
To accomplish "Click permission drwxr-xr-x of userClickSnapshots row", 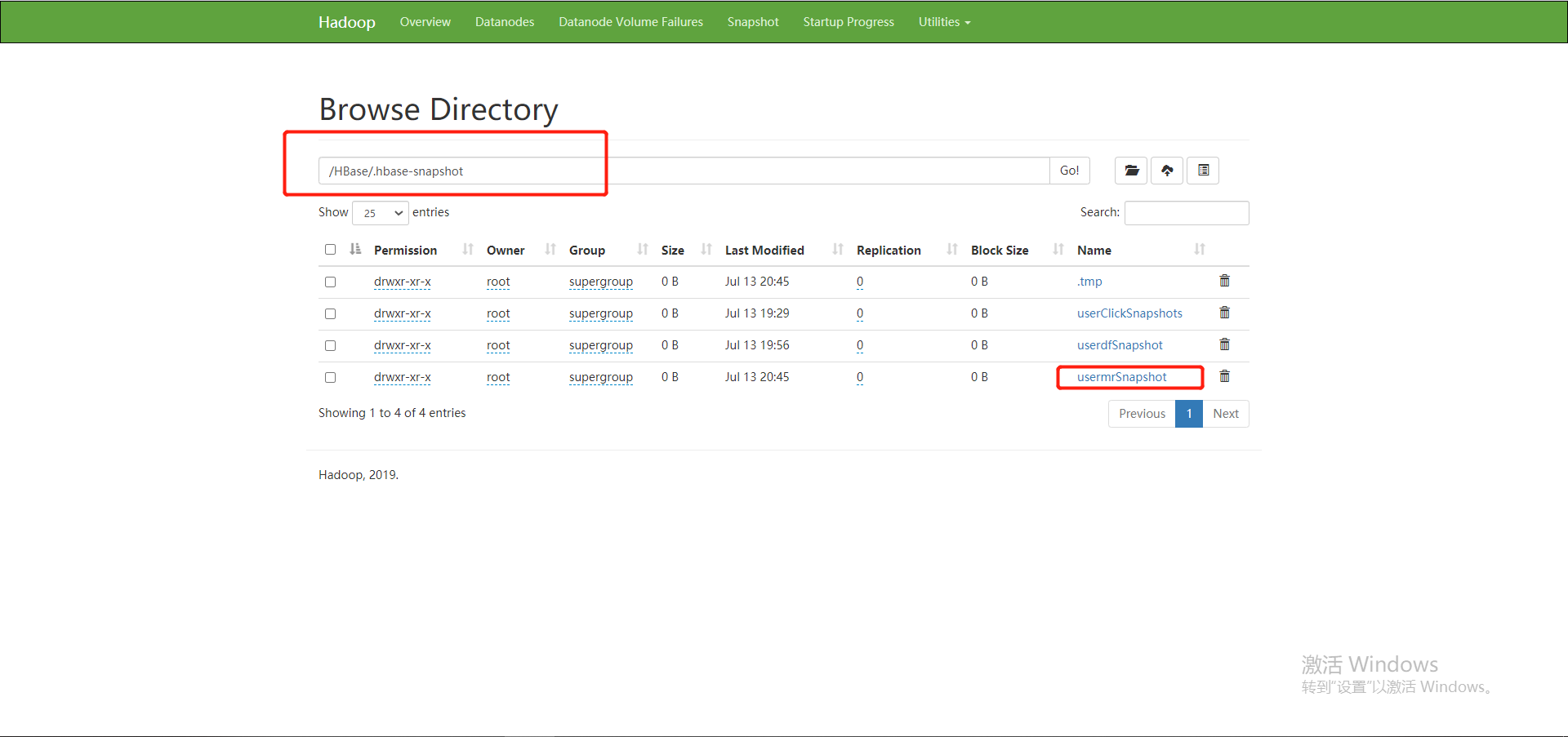I will point(403,313).
